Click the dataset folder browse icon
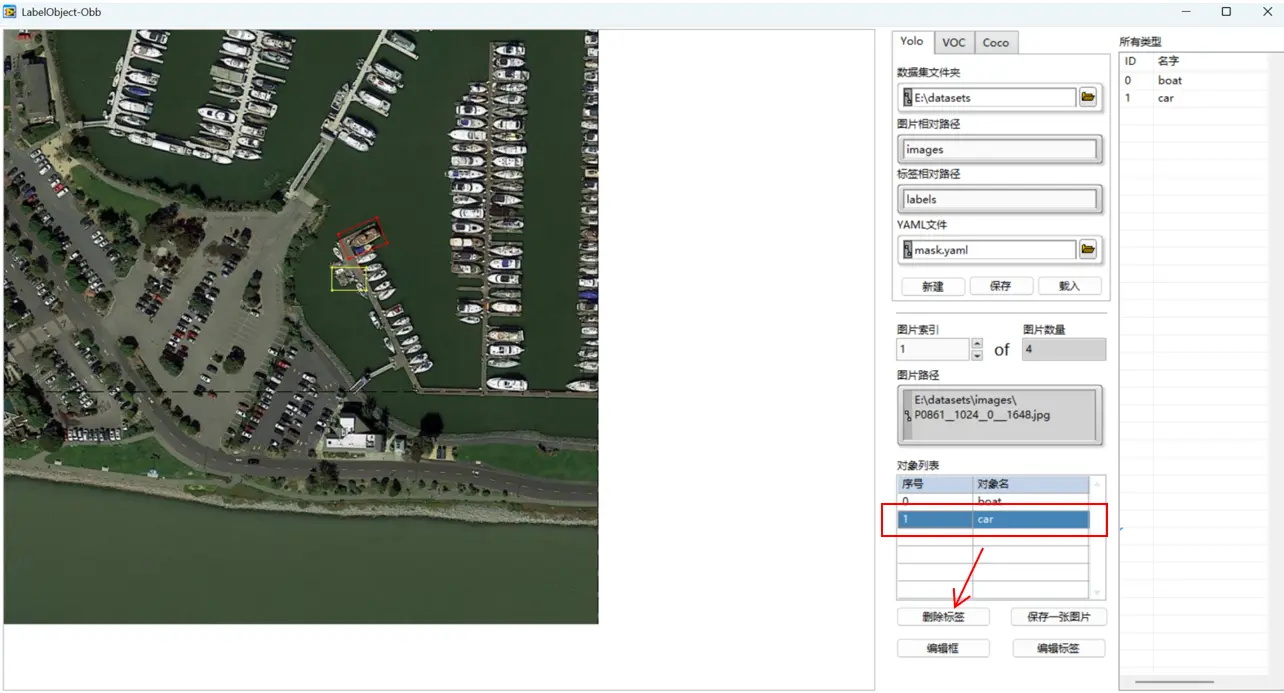Image resolution: width=1284 pixels, height=693 pixels. pyautogui.click(x=1087, y=97)
